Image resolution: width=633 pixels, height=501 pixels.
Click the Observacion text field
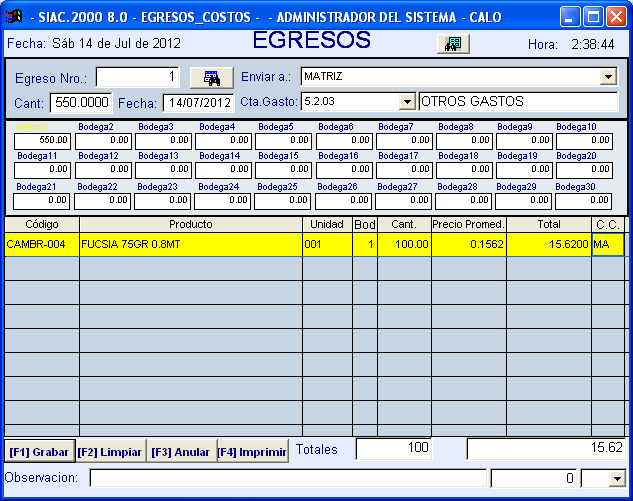288,478
